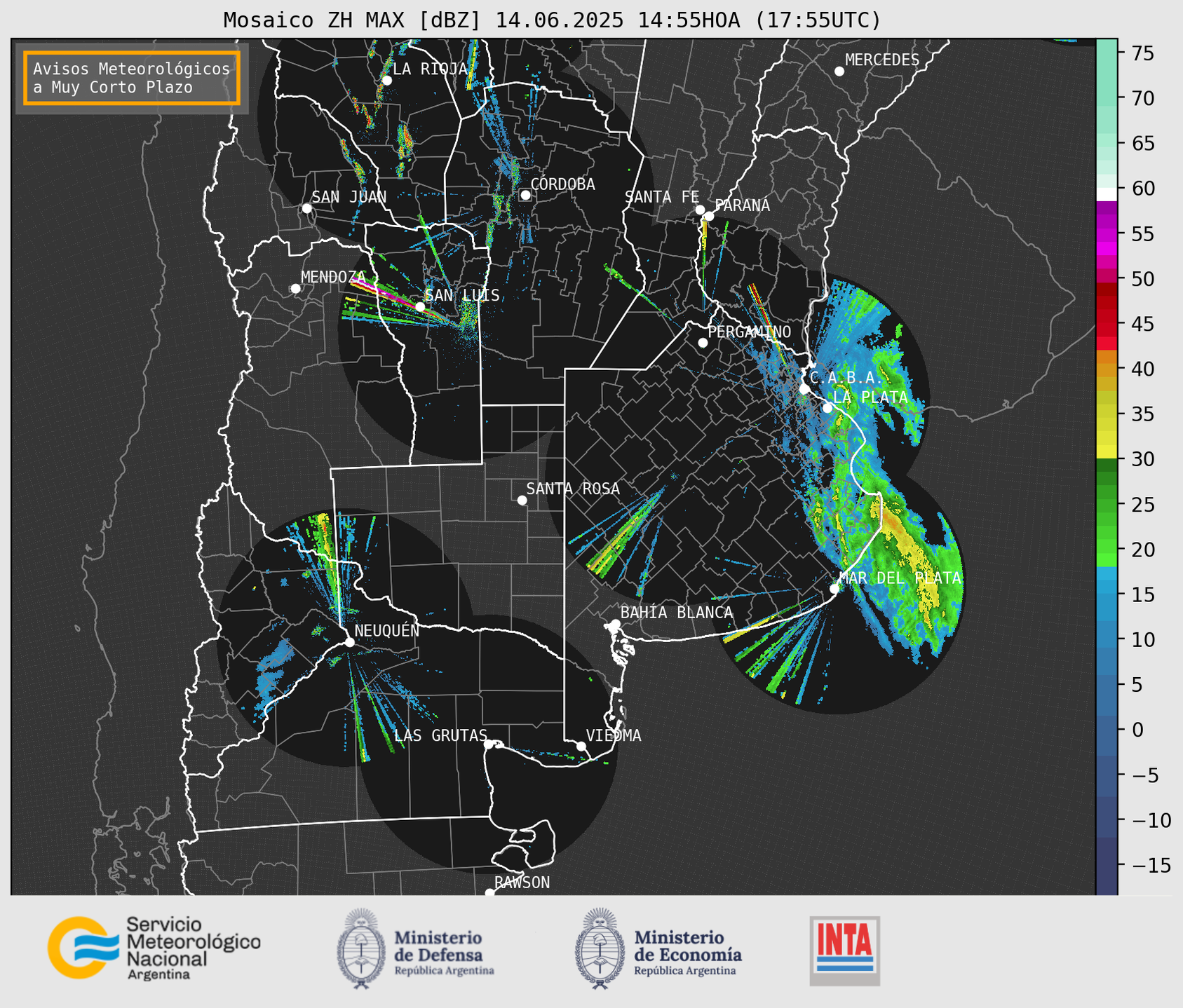Click the MERCEDES label text
This screenshot has height=1008, width=1183.
tap(881, 60)
